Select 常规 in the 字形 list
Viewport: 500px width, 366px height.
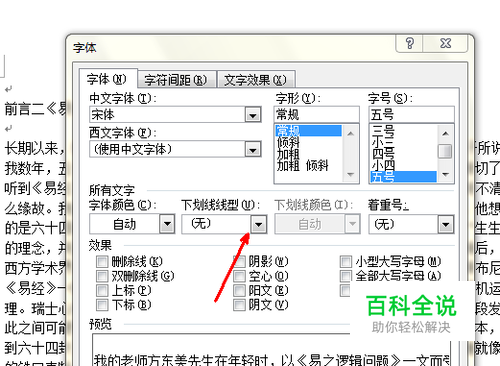[x=309, y=131]
